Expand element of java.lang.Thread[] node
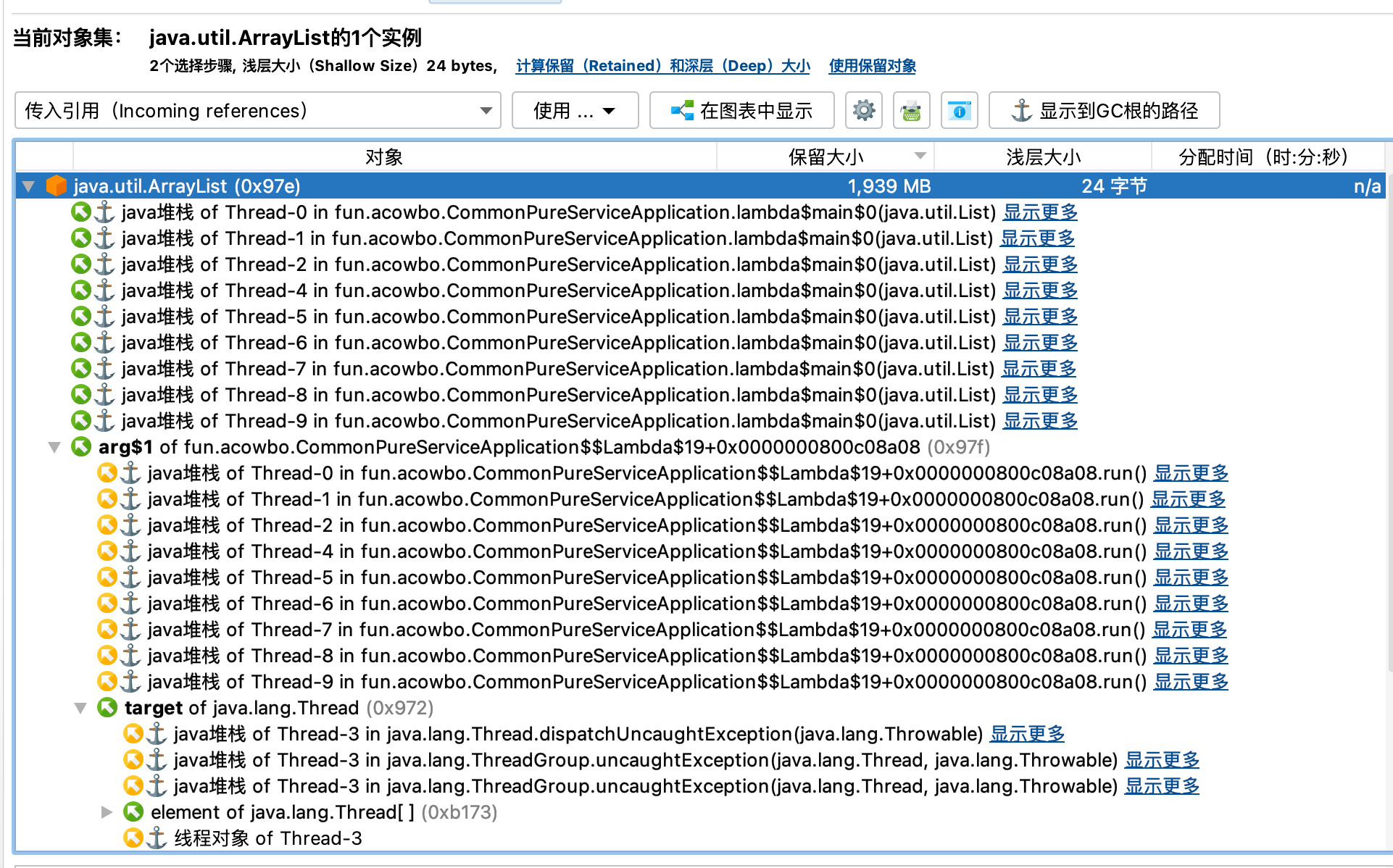 (107, 812)
